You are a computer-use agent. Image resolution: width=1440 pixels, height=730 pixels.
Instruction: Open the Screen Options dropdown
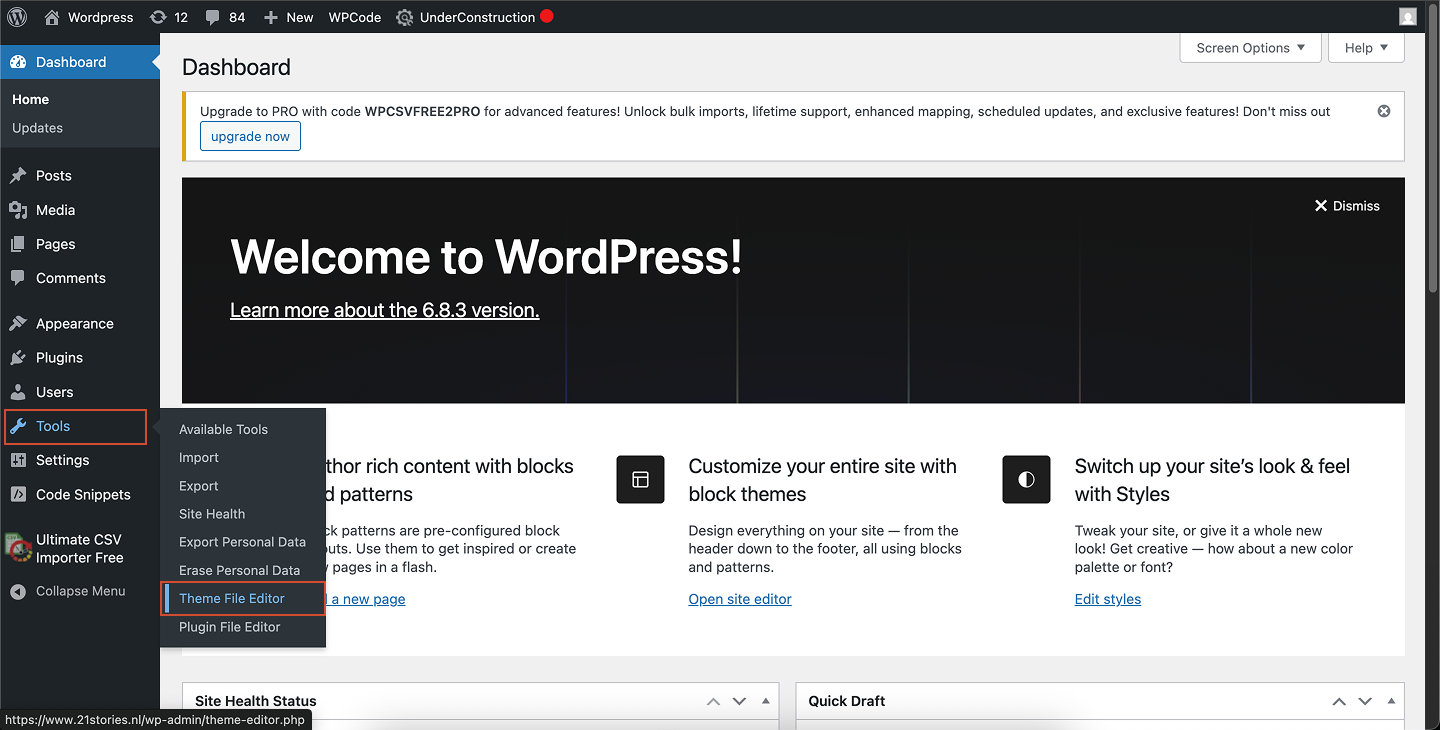[x=1250, y=47]
